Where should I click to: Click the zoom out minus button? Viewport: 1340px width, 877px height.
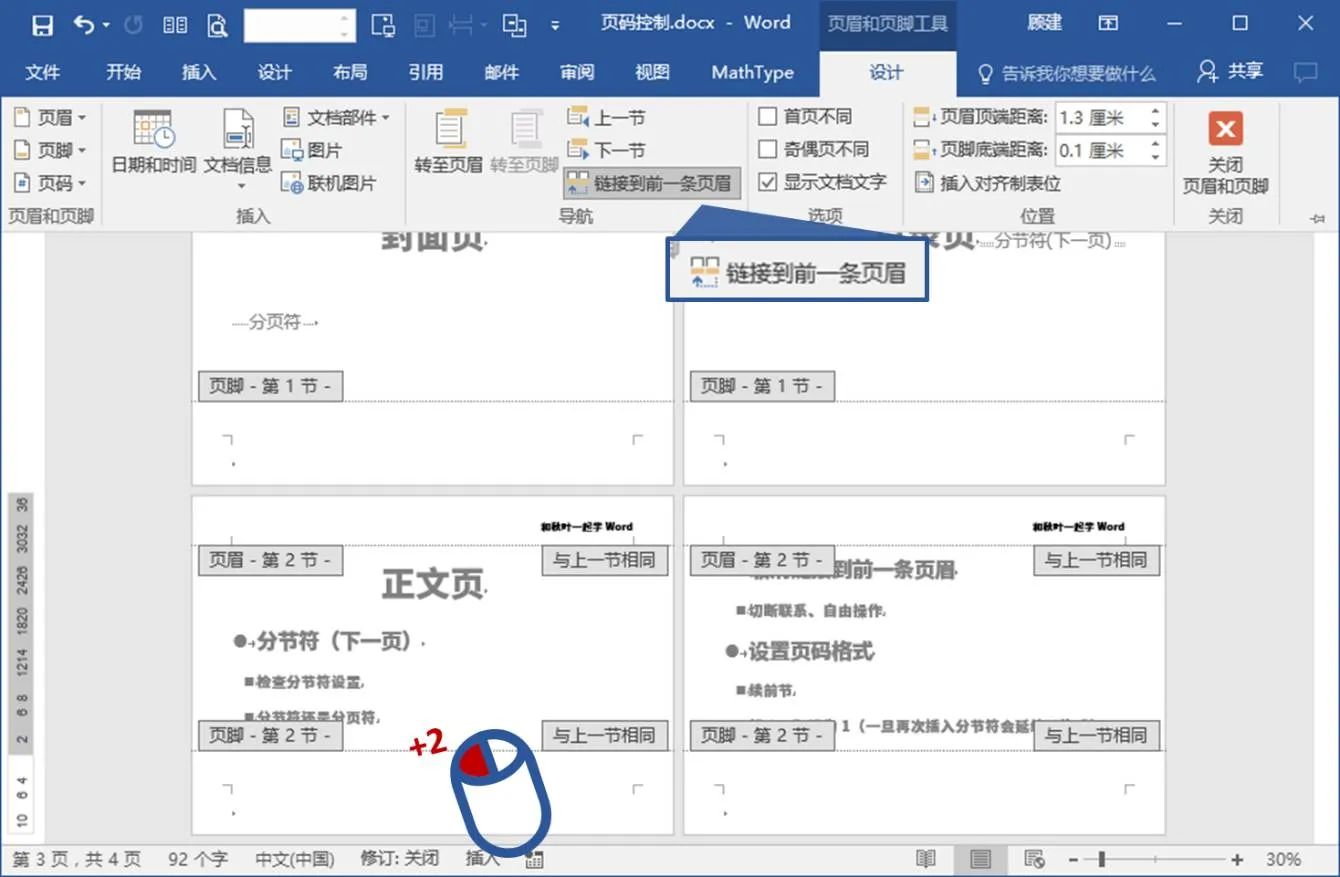point(1073,860)
